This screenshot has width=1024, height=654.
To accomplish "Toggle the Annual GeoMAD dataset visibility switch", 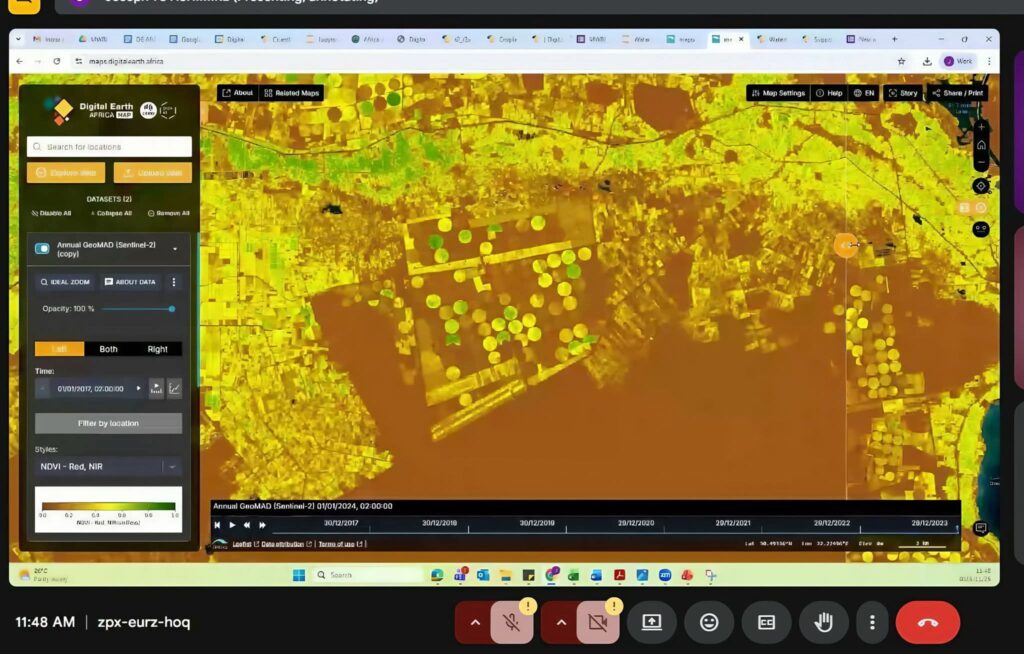I will 41,245.
